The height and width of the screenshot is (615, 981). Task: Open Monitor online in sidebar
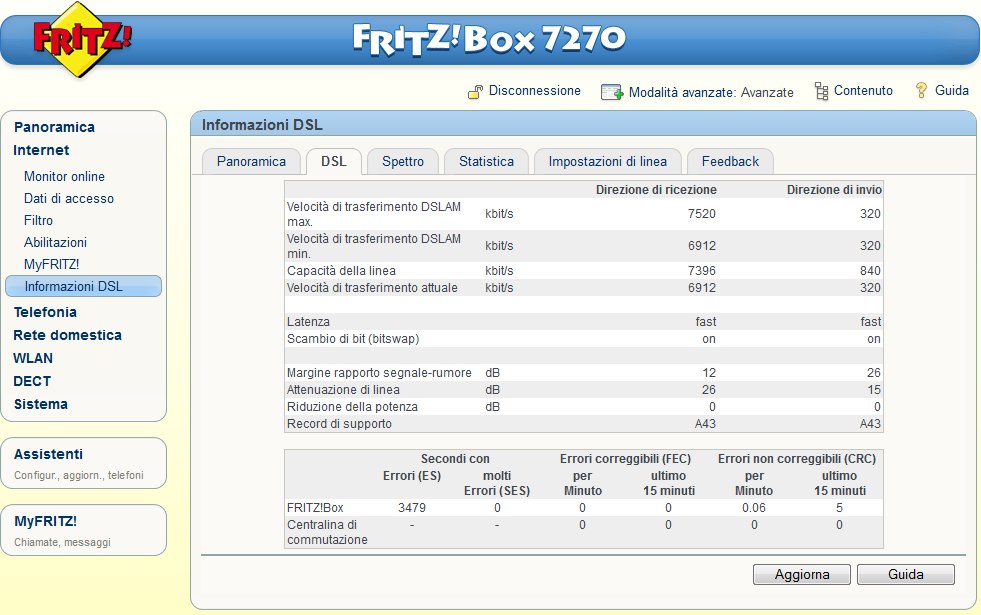tap(64, 176)
